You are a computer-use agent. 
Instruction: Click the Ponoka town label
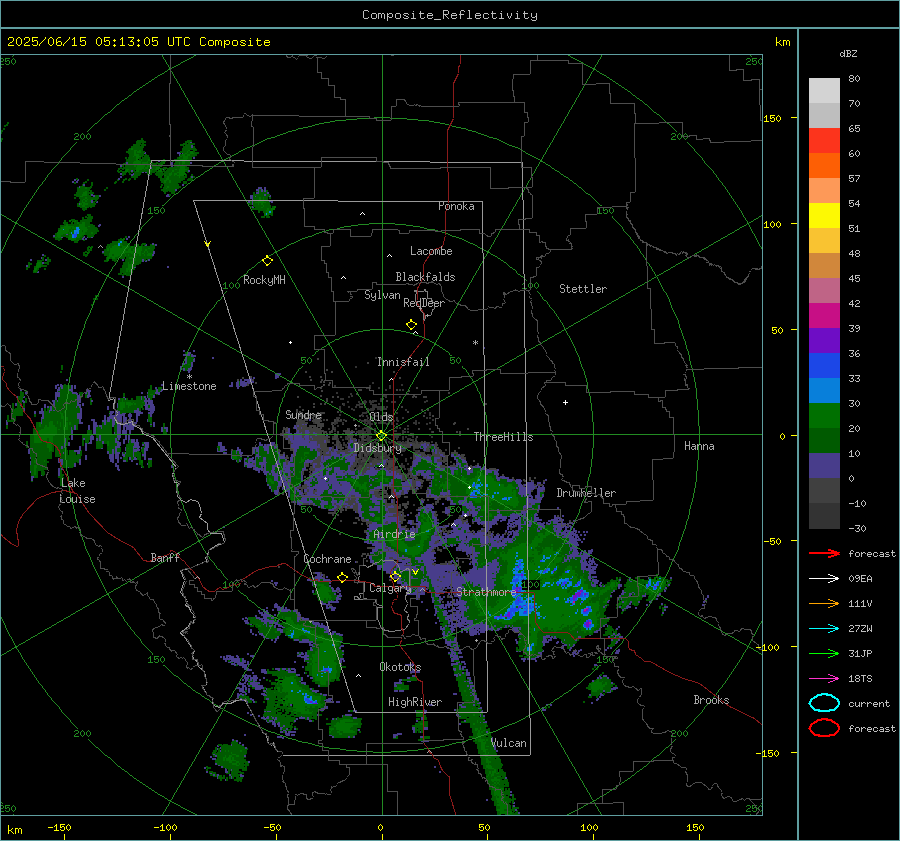tap(456, 206)
